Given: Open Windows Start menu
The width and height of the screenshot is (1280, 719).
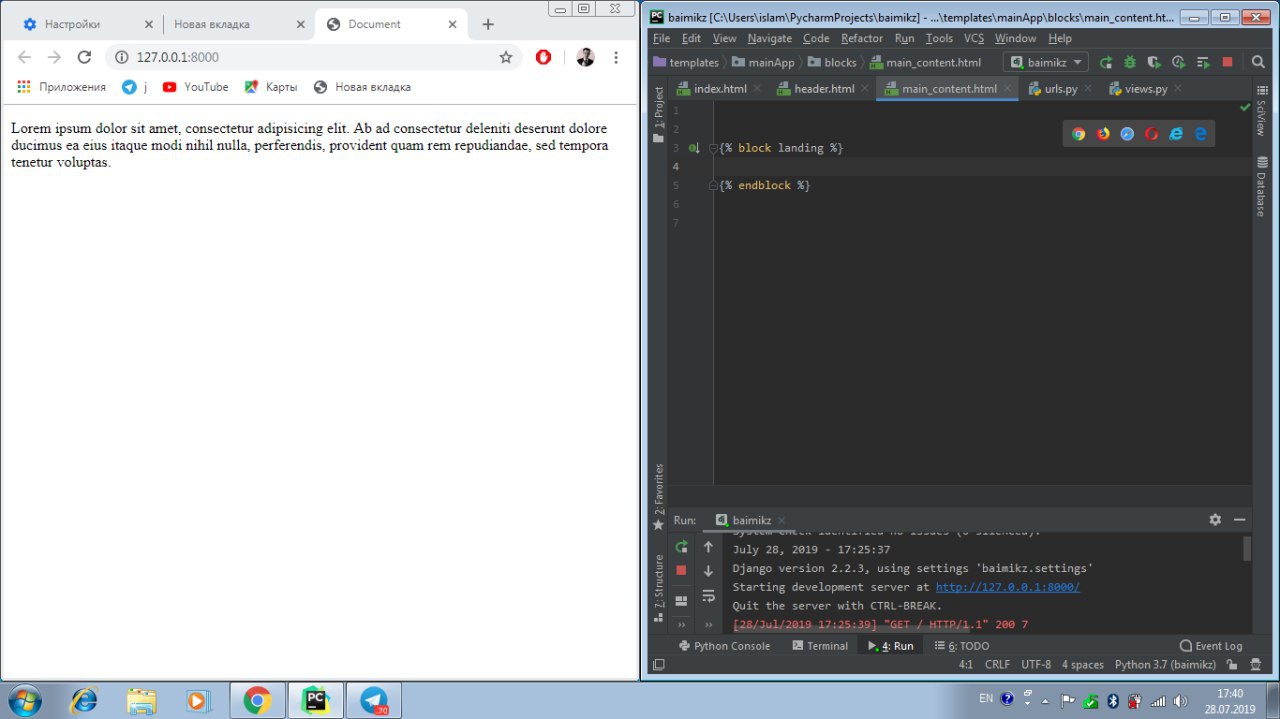Looking at the screenshot, I should 24,700.
